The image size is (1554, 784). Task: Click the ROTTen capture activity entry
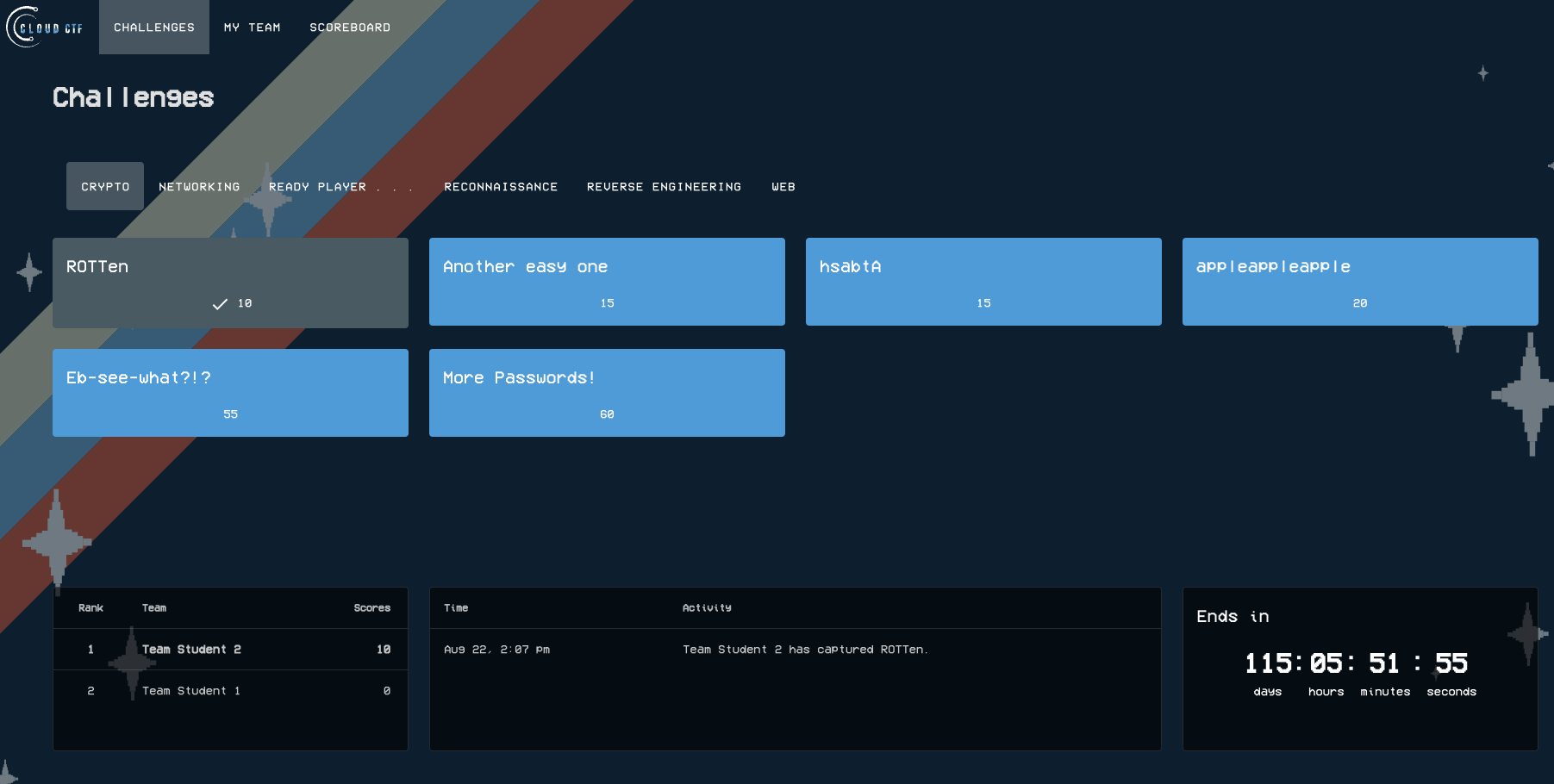tap(795, 650)
